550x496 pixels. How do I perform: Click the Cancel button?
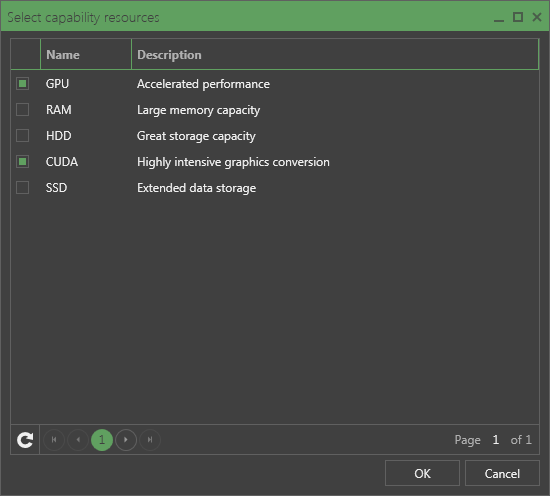click(502, 473)
